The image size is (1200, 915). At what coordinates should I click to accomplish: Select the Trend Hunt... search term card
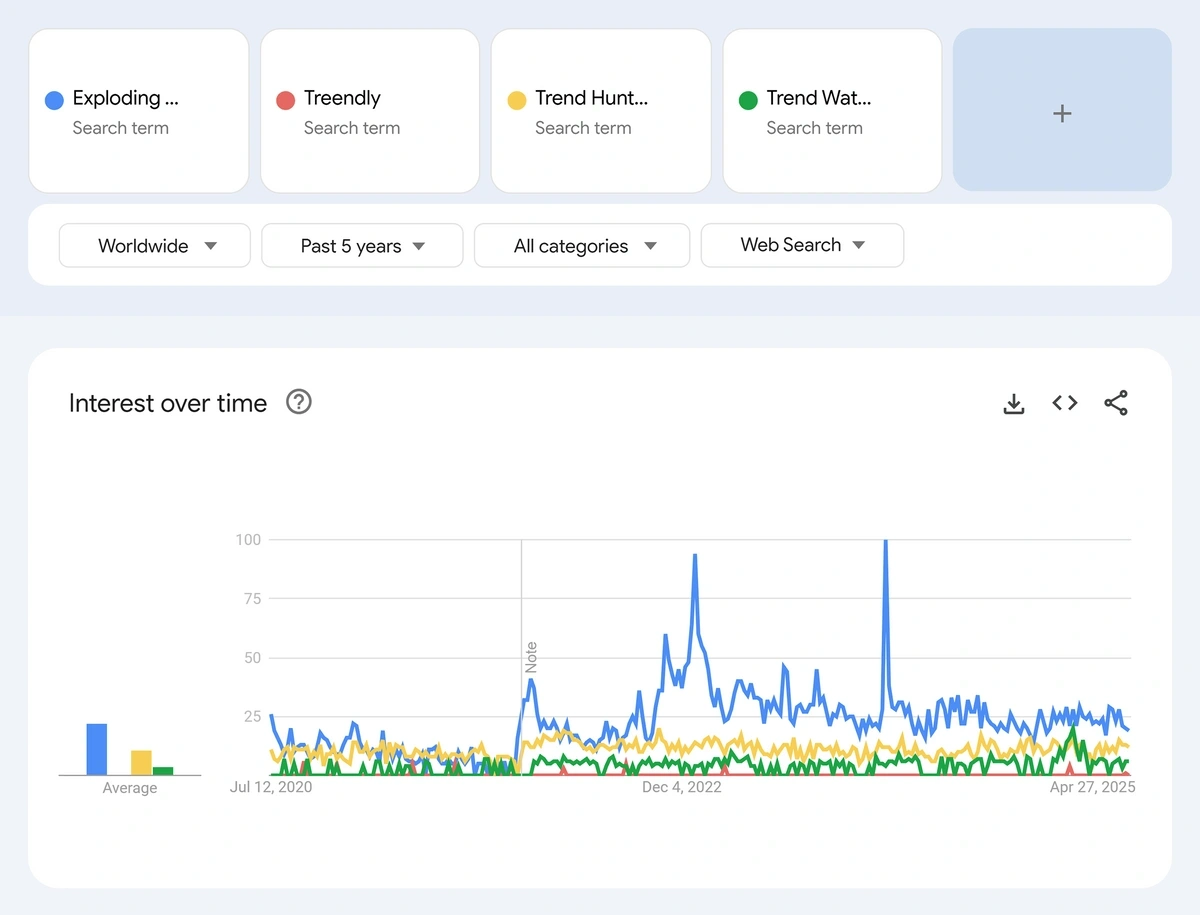click(601, 110)
